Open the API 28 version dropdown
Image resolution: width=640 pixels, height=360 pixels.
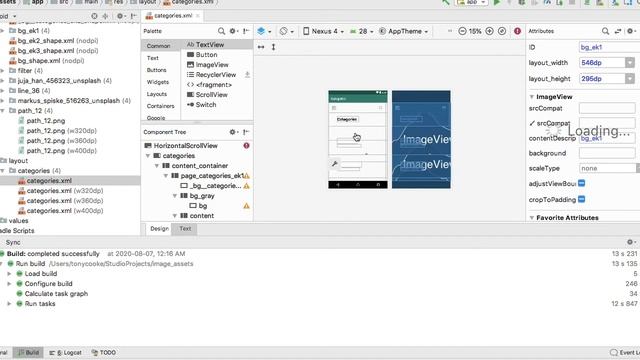[362, 31]
